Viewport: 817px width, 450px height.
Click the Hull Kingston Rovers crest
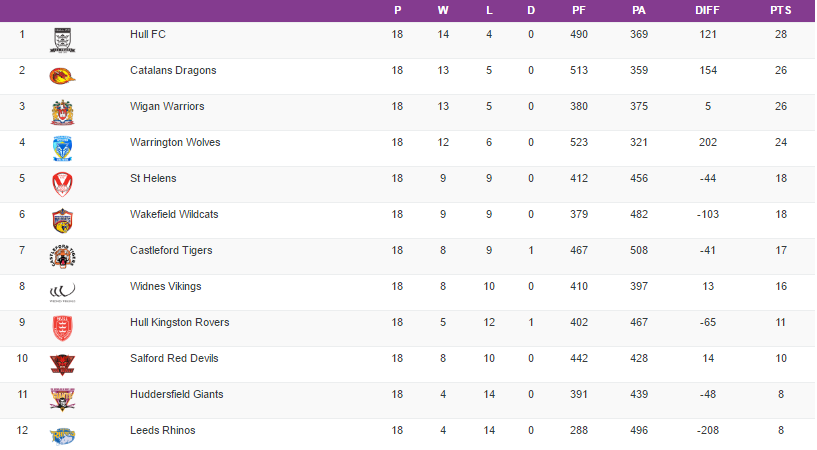pos(62,328)
